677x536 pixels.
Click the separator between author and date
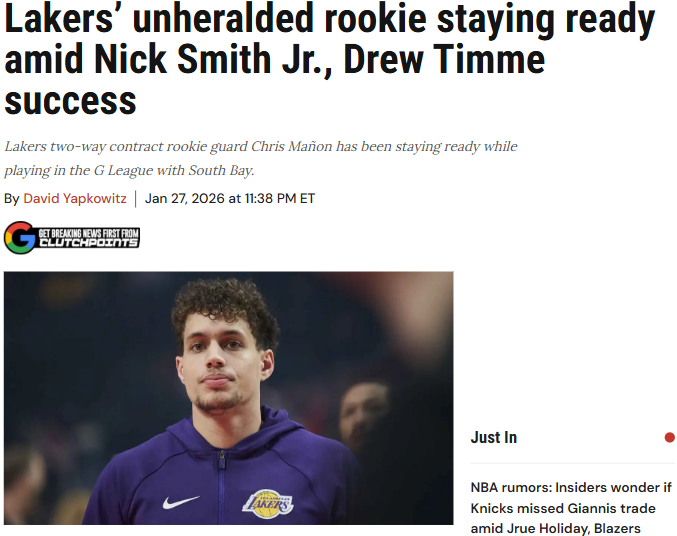pyautogui.click(x=136, y=199)
